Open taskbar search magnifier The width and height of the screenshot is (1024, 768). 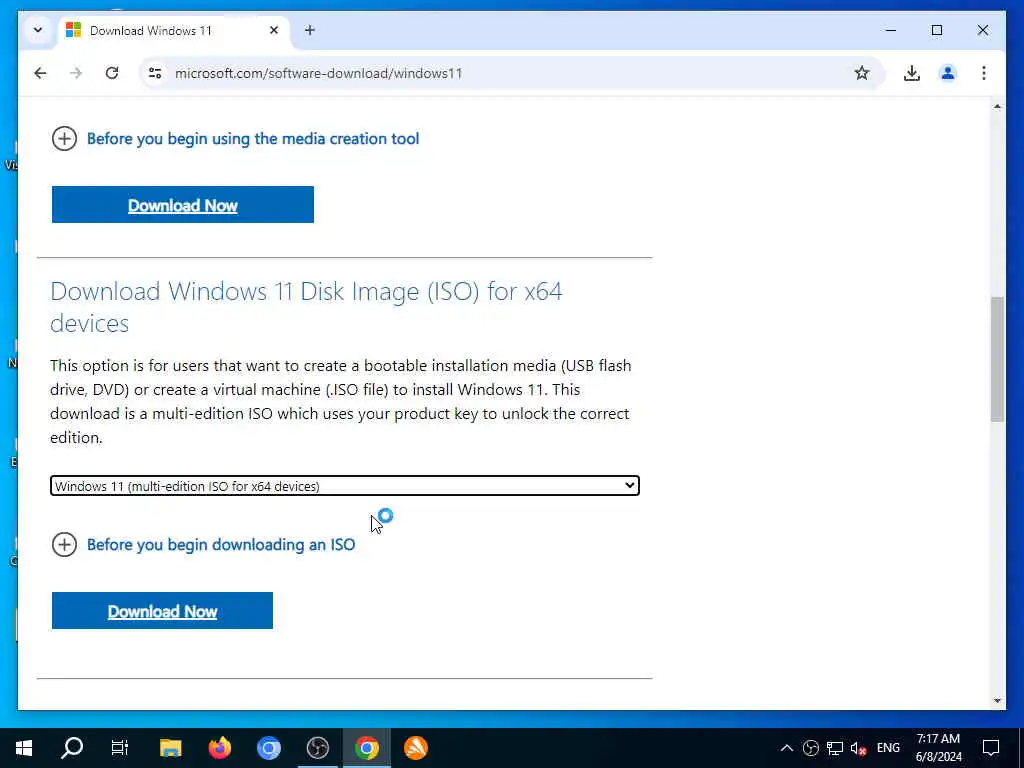click(72, 748)
